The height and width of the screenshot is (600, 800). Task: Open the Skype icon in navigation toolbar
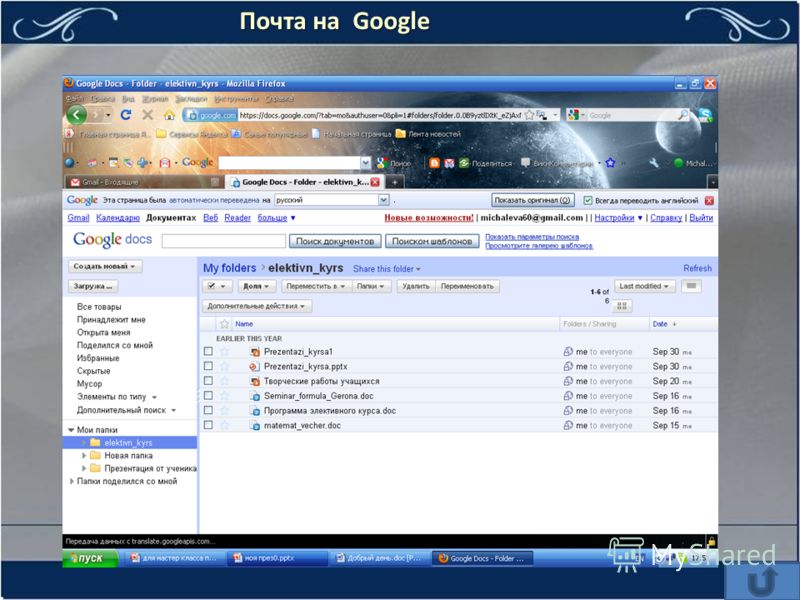tap(706, 115)
